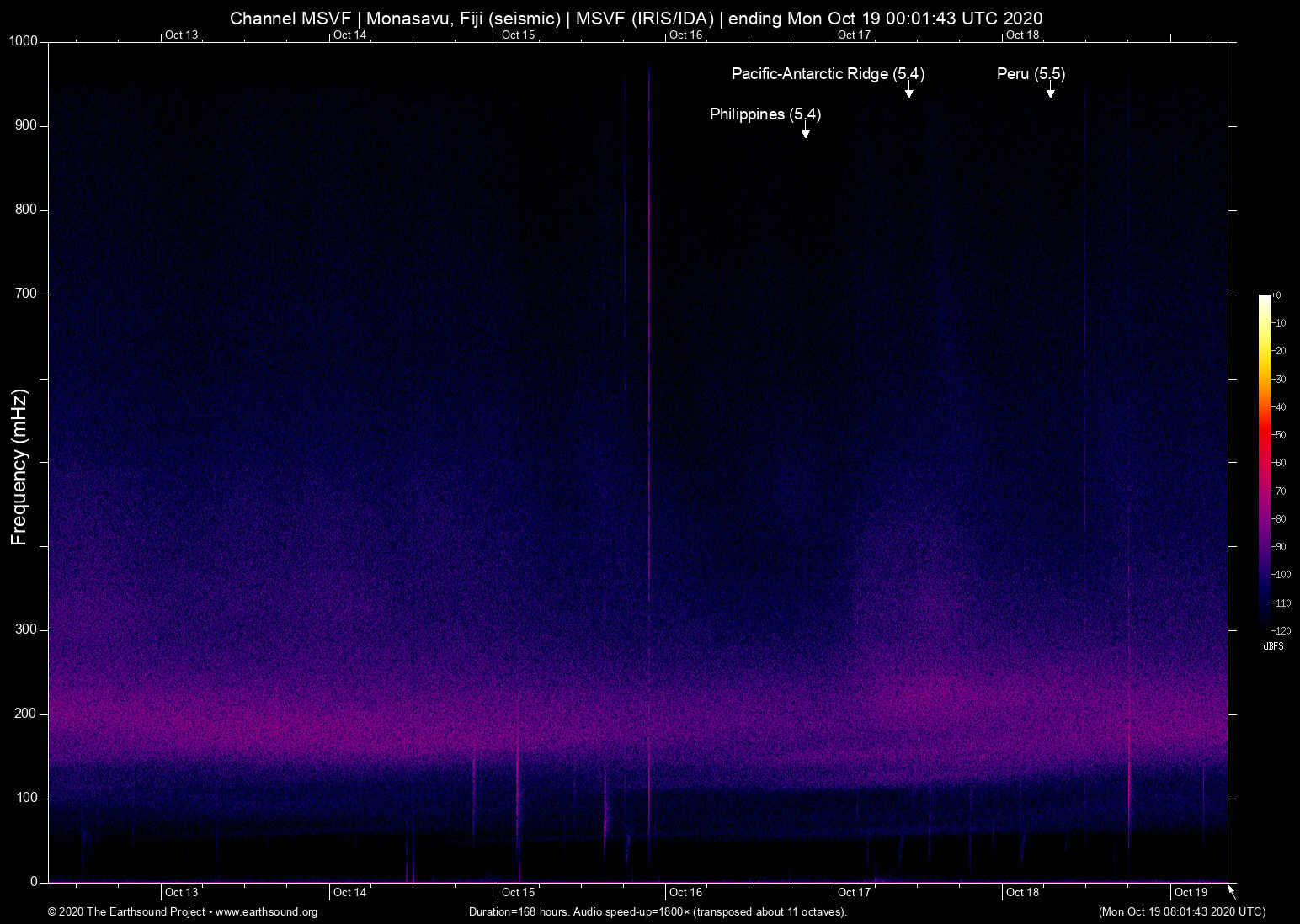Click the Mon Oct 19 08:01:43 timestamp
1300x924 pixels.
coord(1181,912)
